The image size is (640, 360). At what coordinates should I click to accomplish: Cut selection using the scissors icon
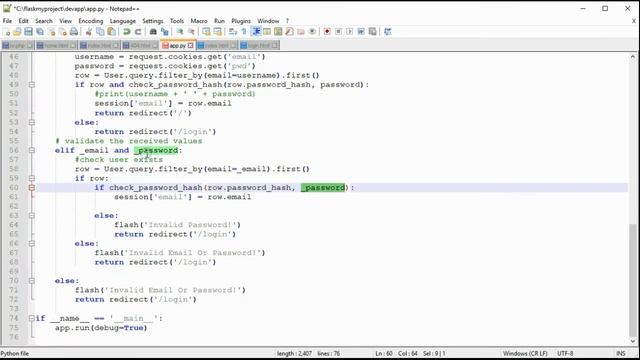(x=89, y=32)
